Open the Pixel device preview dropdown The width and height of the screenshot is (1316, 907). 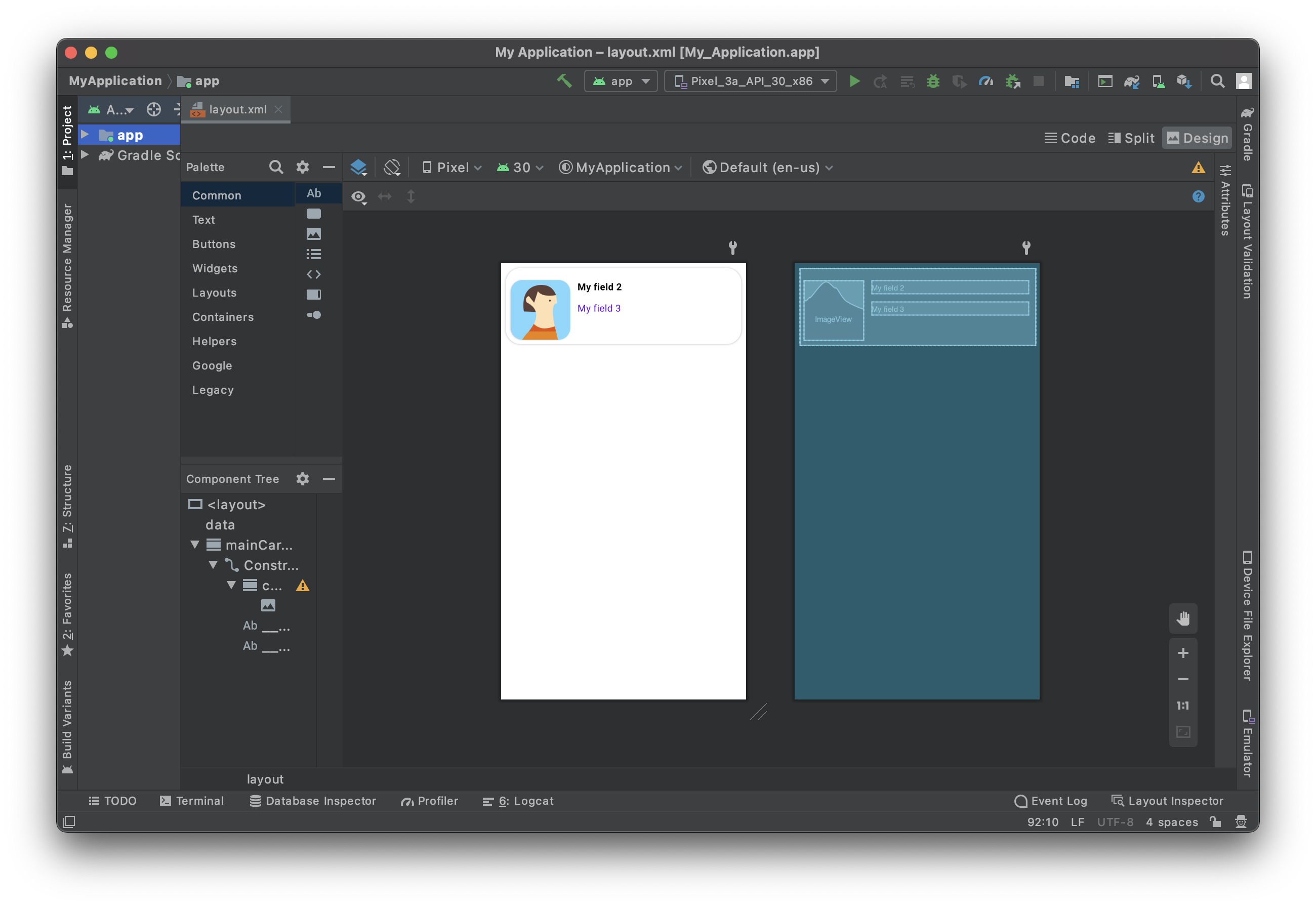(x=451, y=168)
